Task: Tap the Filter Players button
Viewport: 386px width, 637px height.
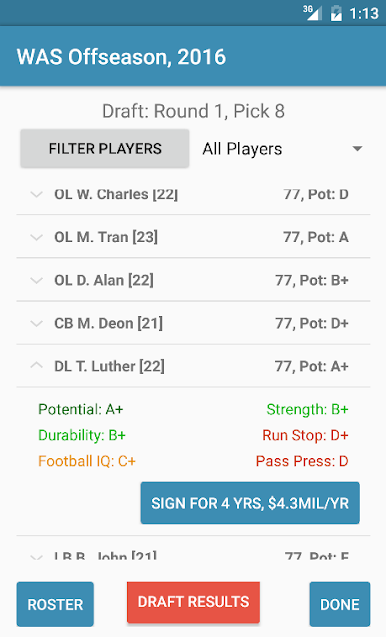Action: pos(105,148)
